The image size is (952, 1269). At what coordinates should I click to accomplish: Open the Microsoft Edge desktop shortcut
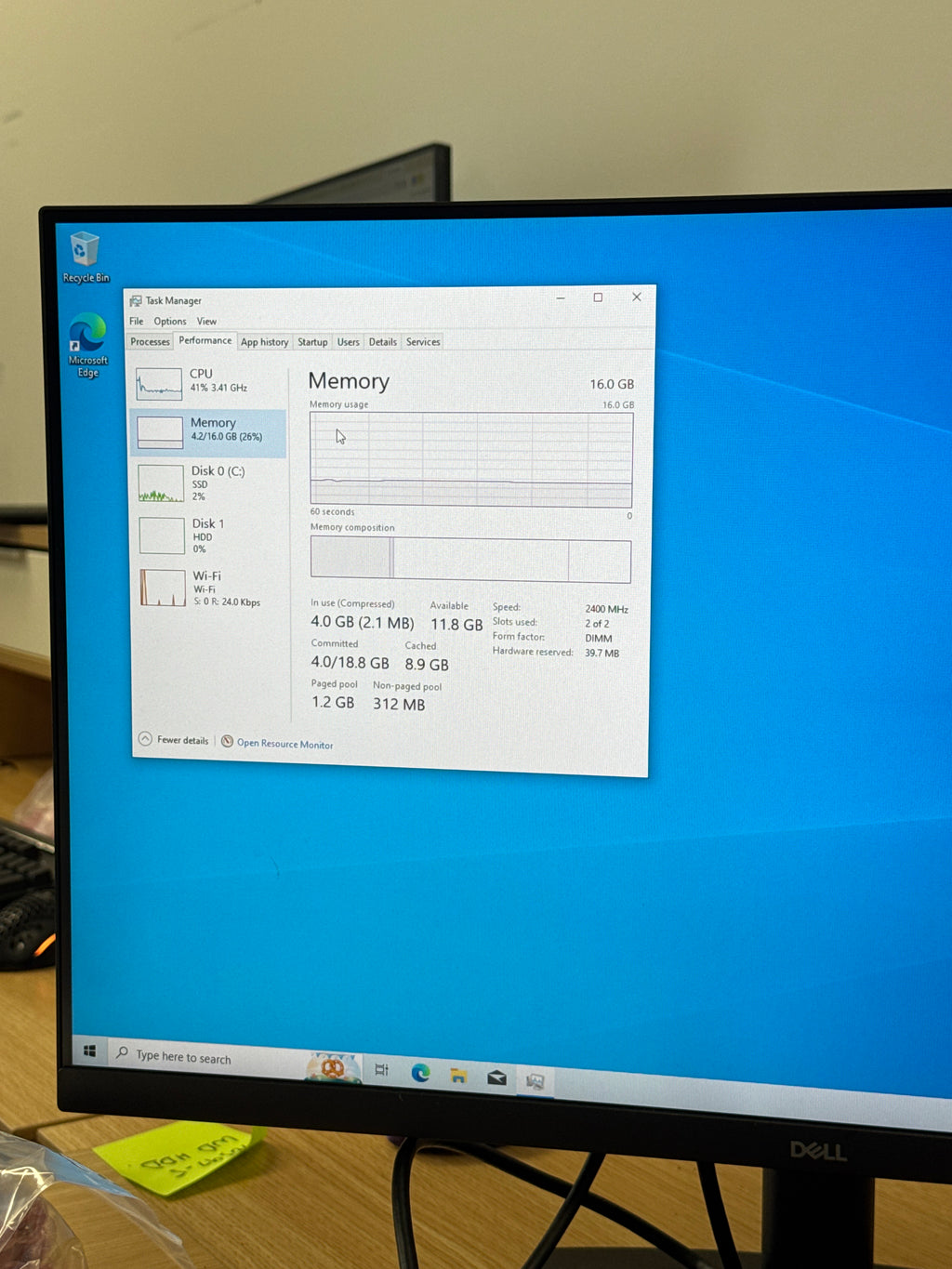[87, 345]
